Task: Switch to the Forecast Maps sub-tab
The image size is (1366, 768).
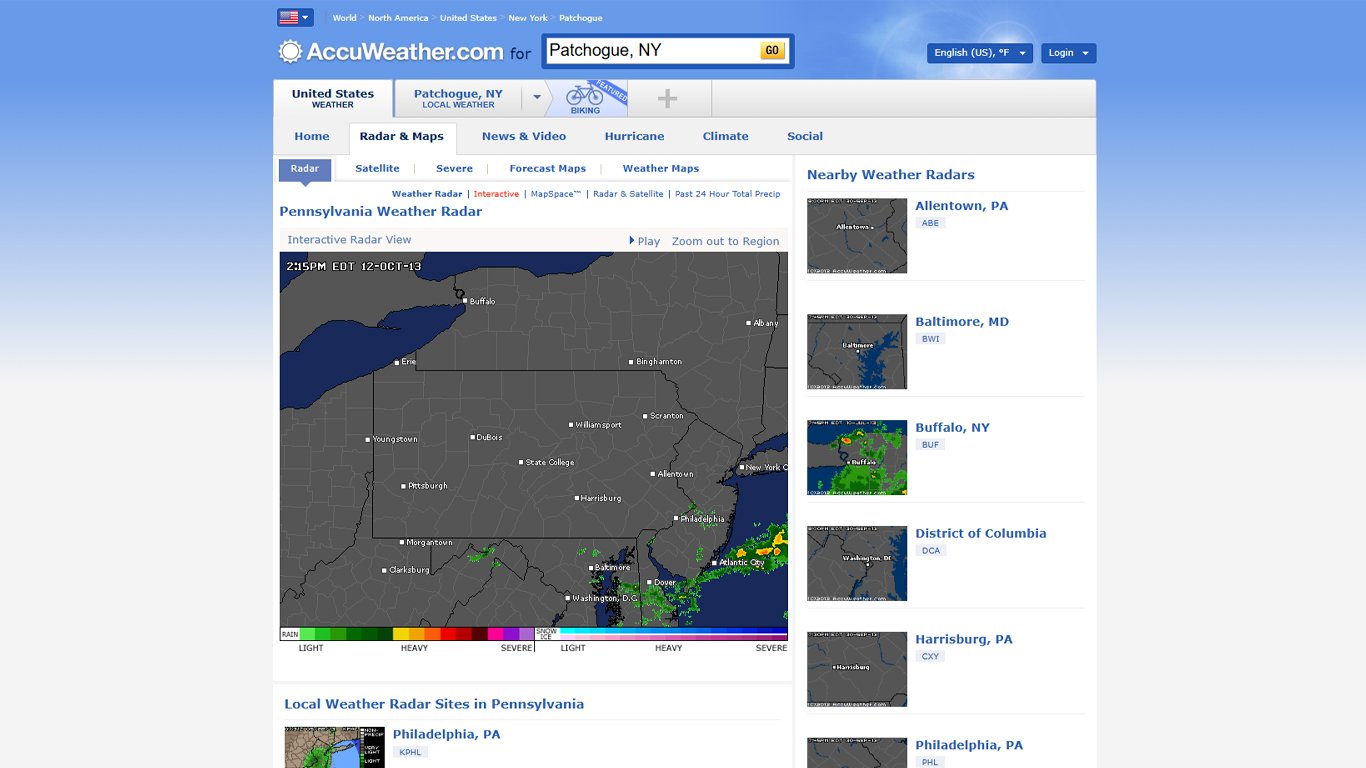Action: [547, 168]
